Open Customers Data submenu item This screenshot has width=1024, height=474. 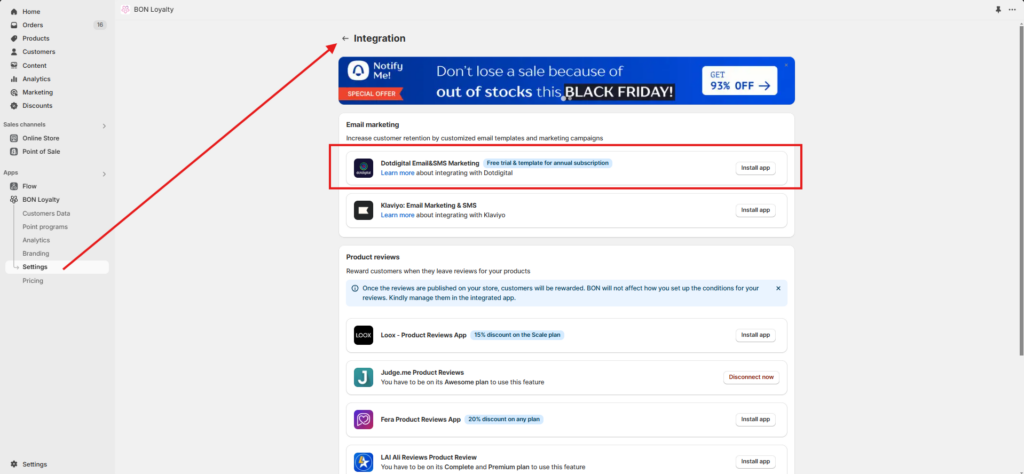pos(46,213)
